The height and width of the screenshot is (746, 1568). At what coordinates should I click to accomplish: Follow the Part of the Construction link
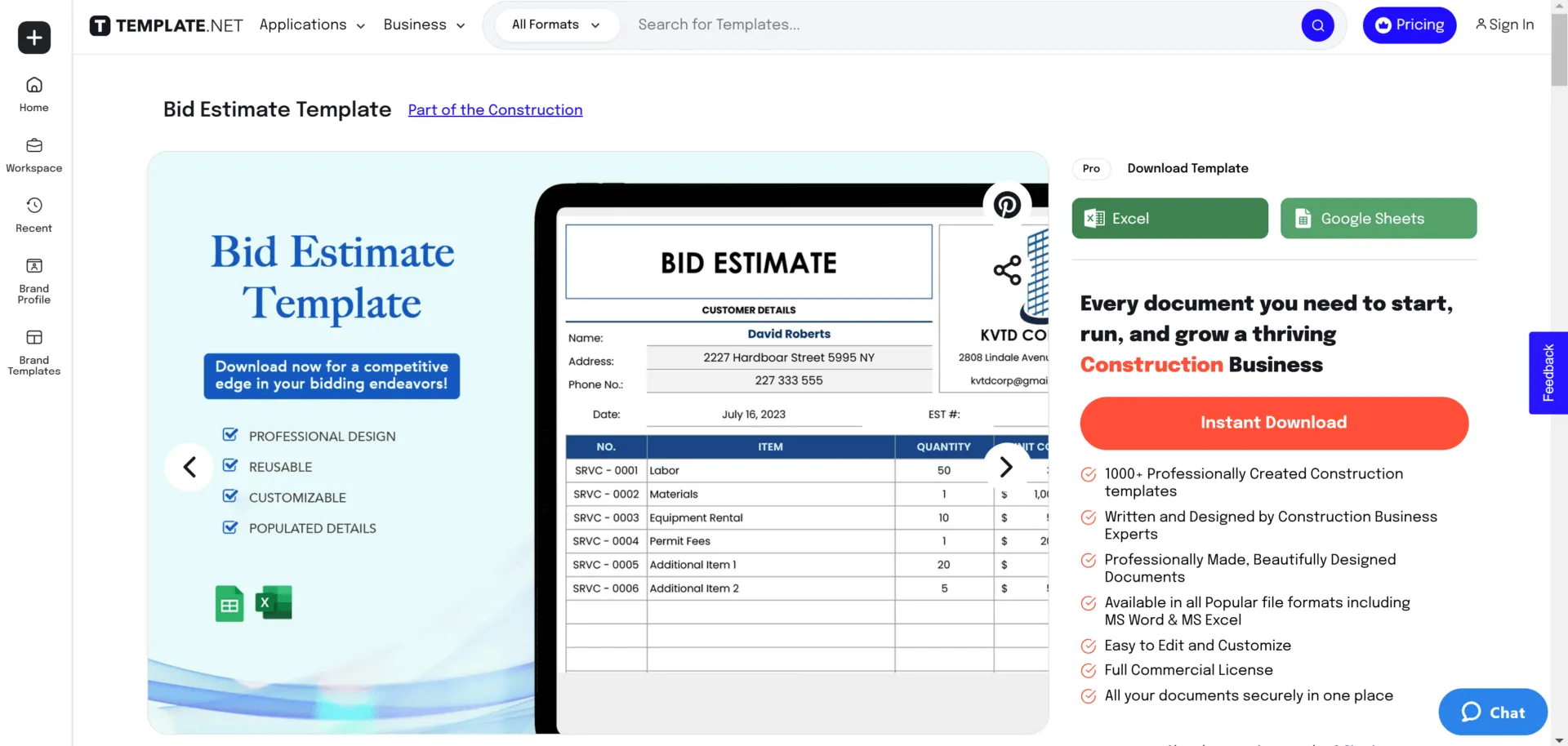[x=495, y=110]
